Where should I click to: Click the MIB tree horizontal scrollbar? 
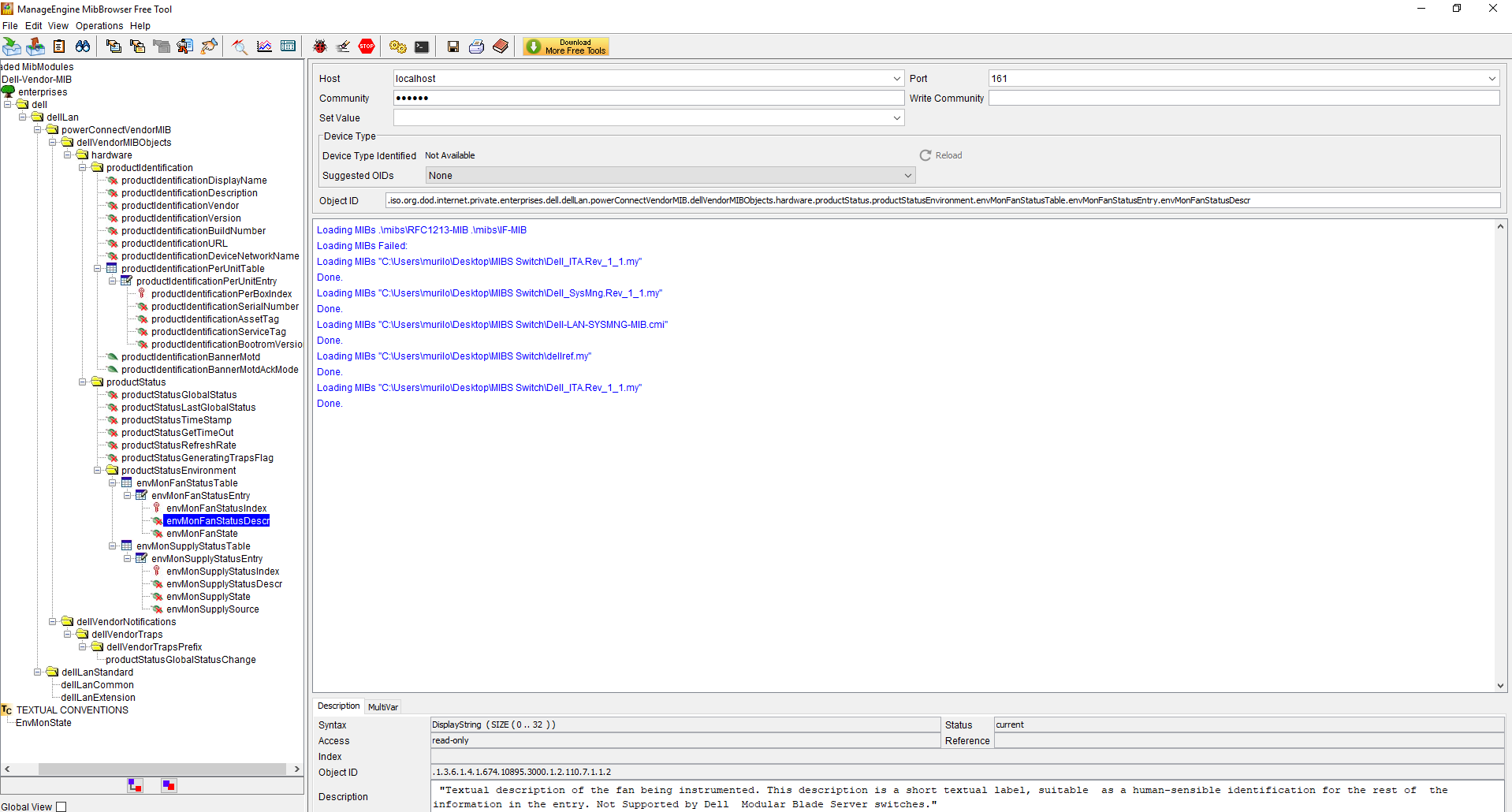tap(162, 769)
